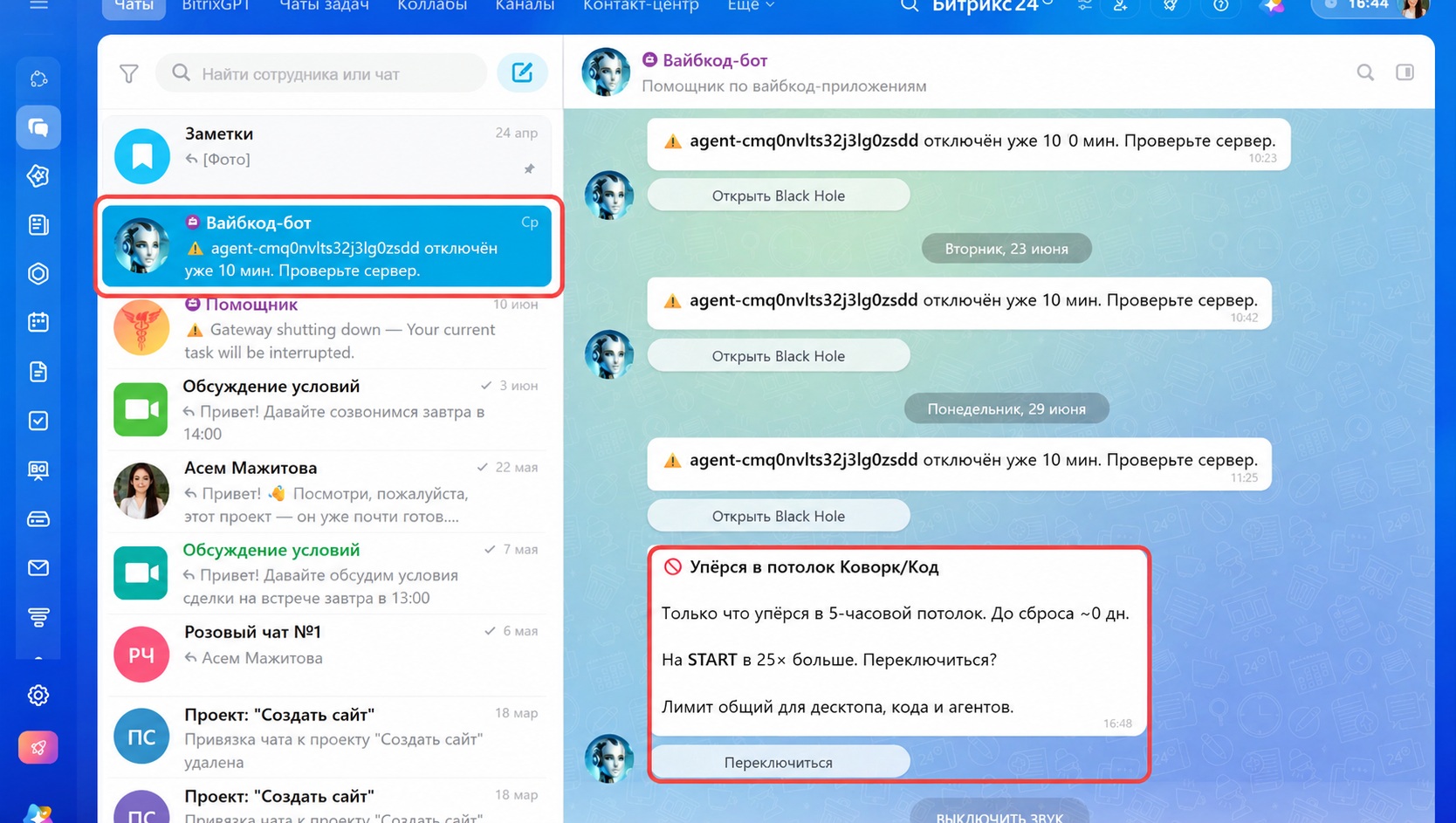
Task: Click the Вайбкод-бот title in the chat header
Action: click(x=715, y=60)
